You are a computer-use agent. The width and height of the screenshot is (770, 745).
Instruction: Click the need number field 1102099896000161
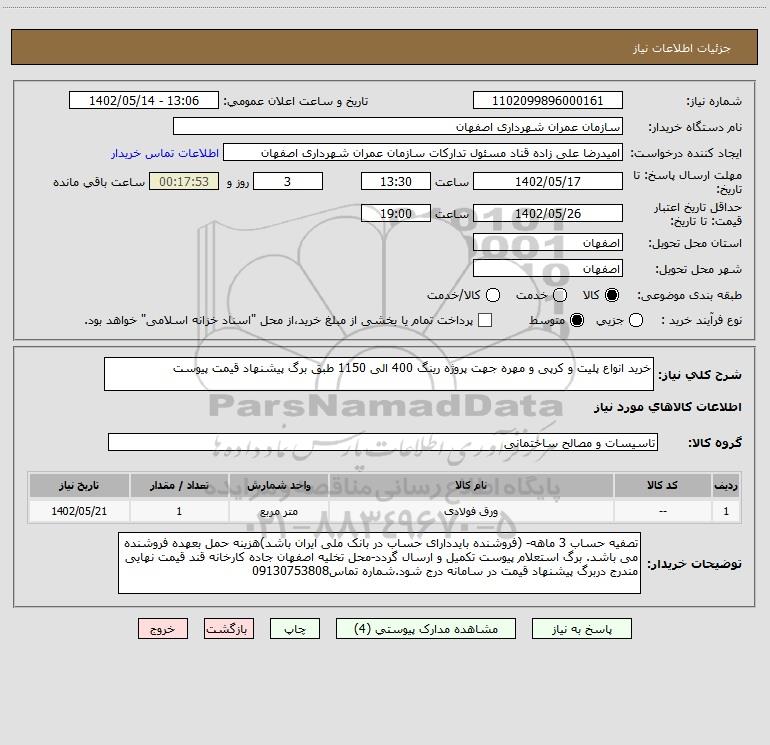[548, 100]
